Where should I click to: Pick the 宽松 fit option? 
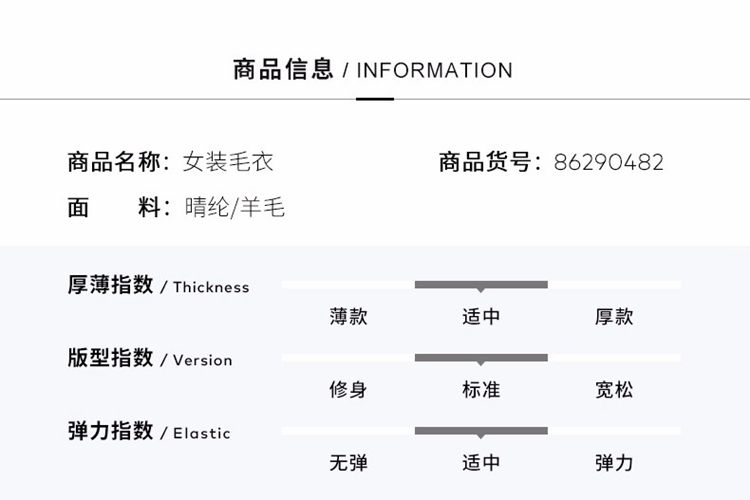(x=614, y=390)
